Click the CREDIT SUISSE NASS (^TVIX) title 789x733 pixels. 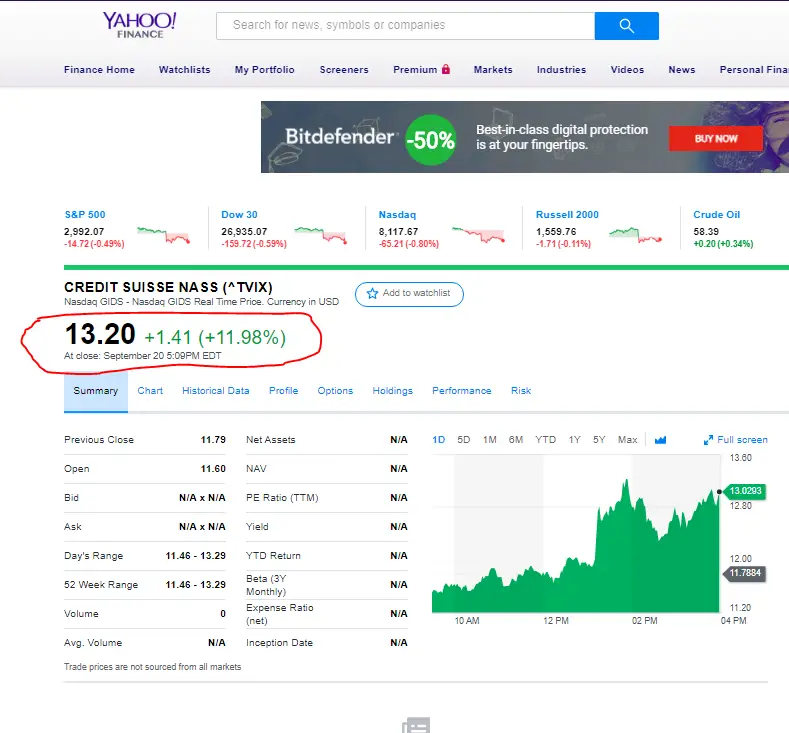pos(168,287)
